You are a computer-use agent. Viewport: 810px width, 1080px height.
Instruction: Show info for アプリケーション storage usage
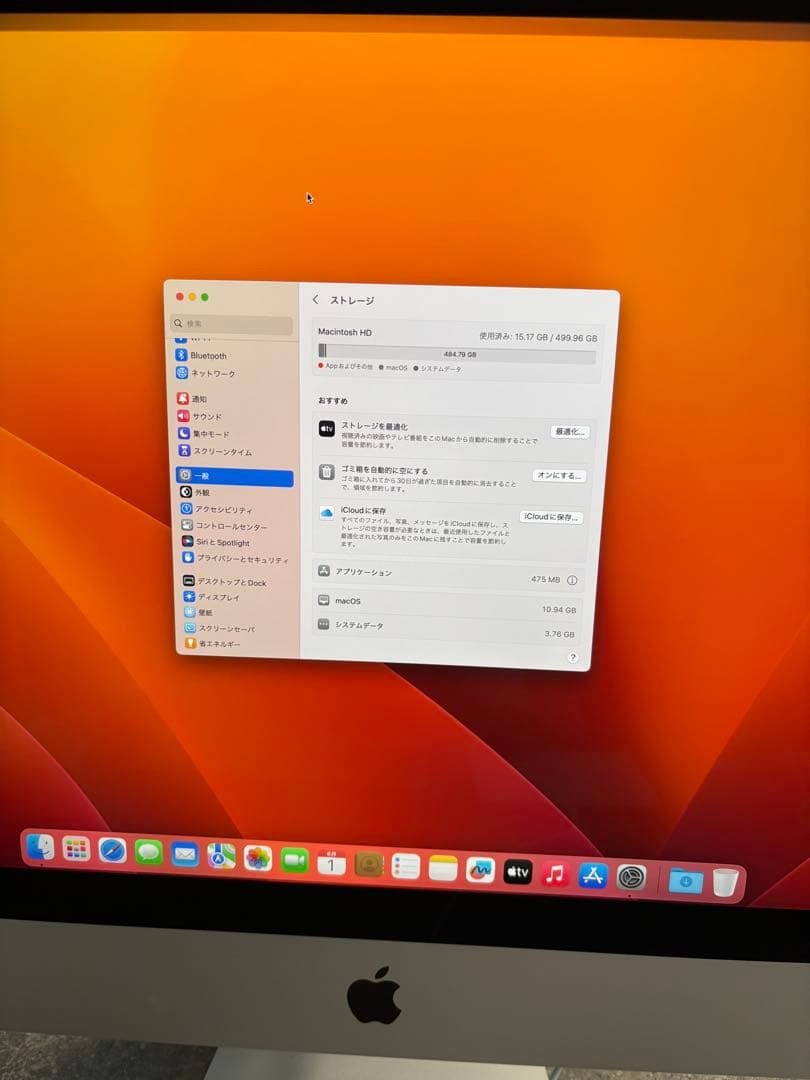[x=571, y=580]
